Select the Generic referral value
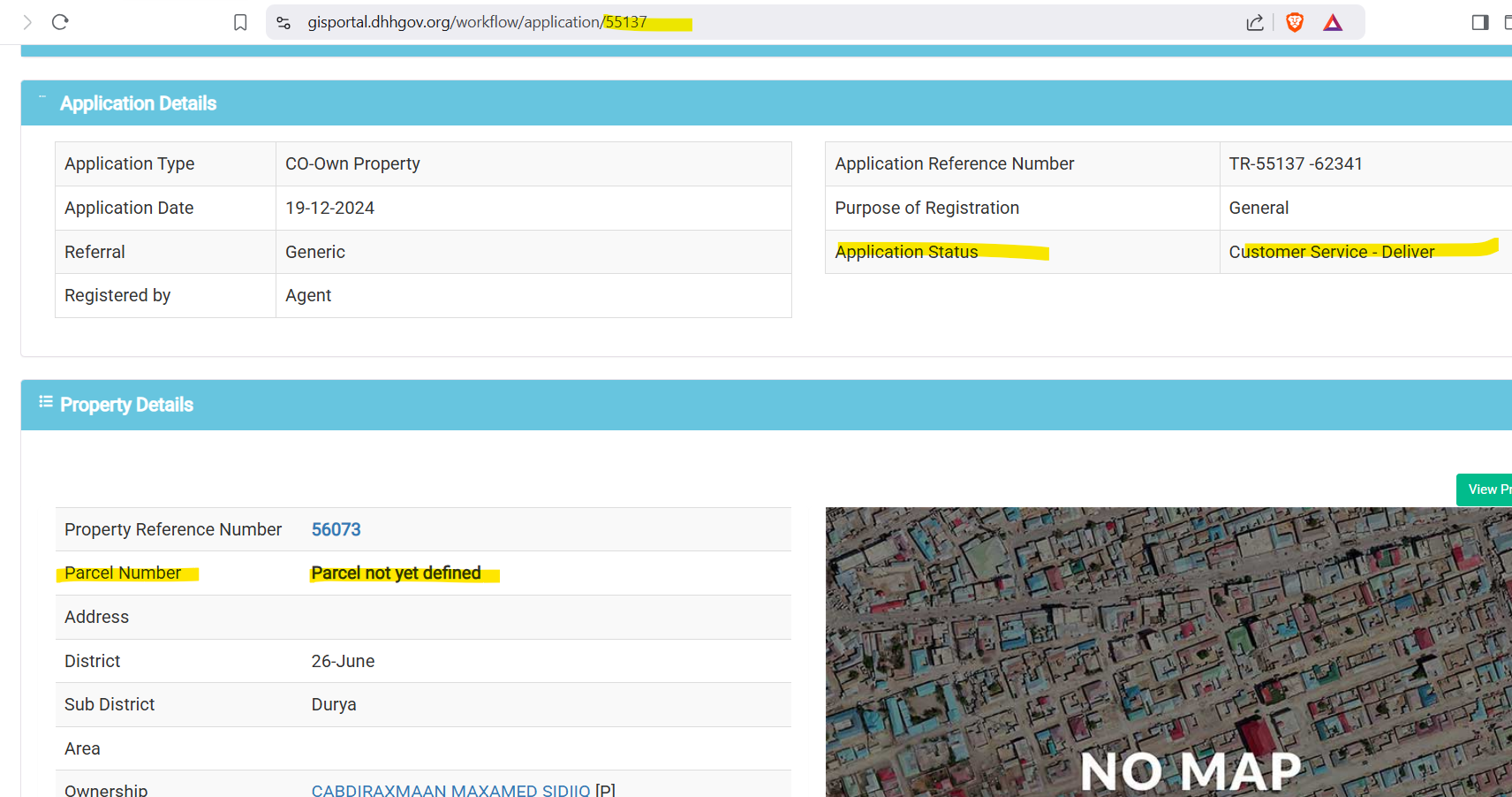The width and height of the screenshot is (1512, 797). tap(315, 252)
